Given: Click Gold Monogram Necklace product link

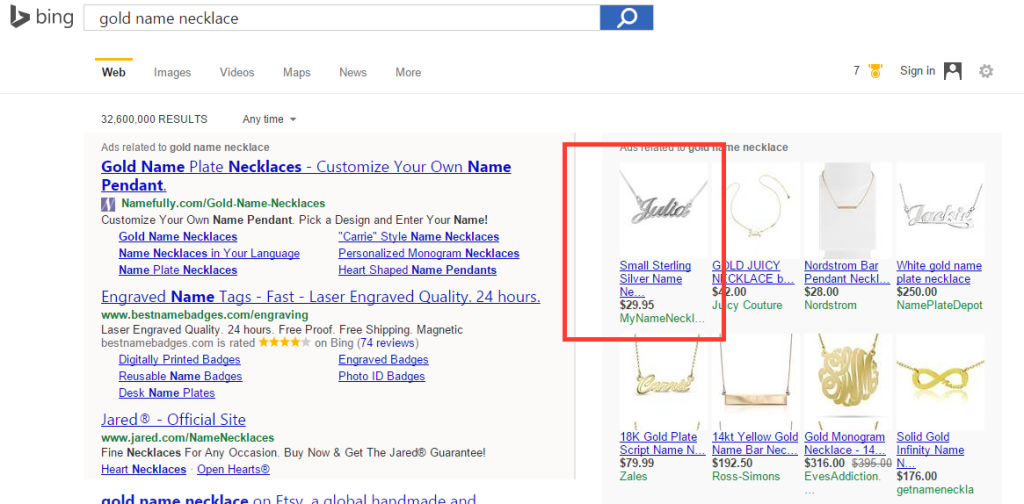Looking at the screenshot, I should click(x=846, y=443).
